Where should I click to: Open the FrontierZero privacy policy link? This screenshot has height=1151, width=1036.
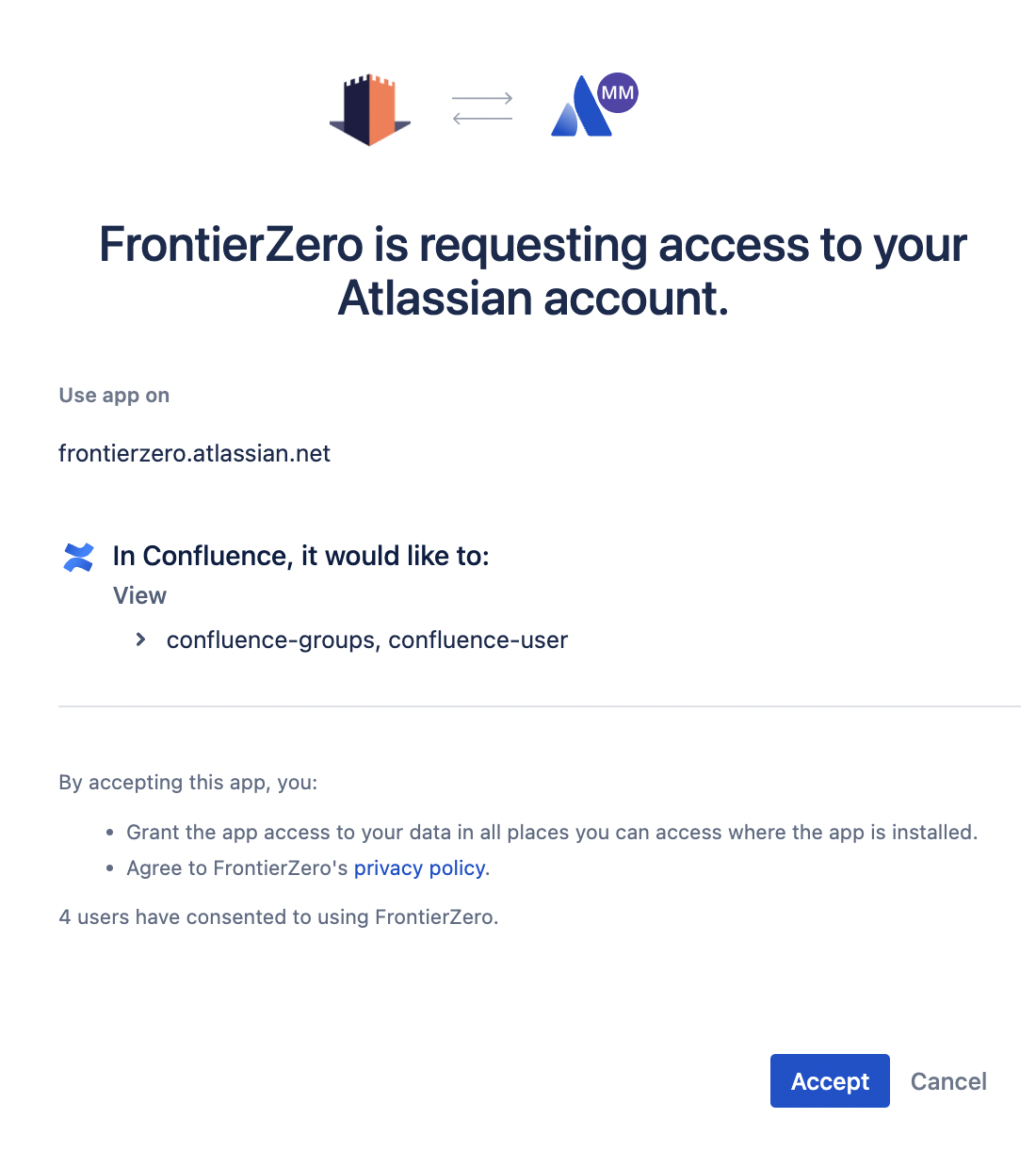click(x=419, y=868)
